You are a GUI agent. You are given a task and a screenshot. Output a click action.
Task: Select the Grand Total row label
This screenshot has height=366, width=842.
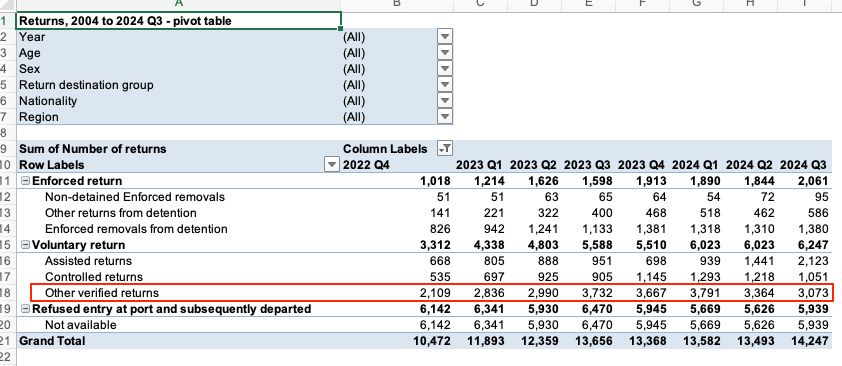click(52, 341)
